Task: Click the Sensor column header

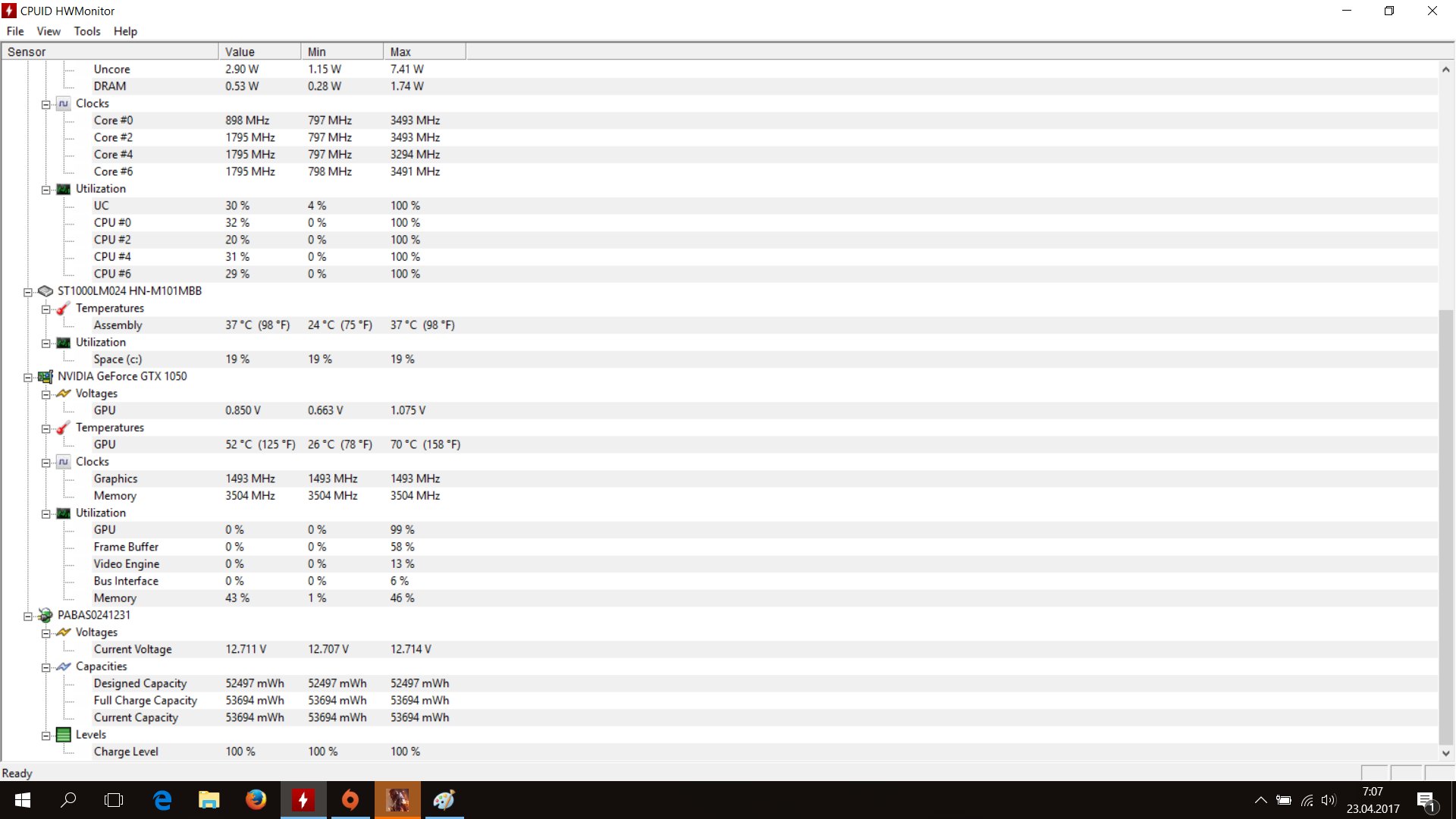Action: tap(110, 52)
